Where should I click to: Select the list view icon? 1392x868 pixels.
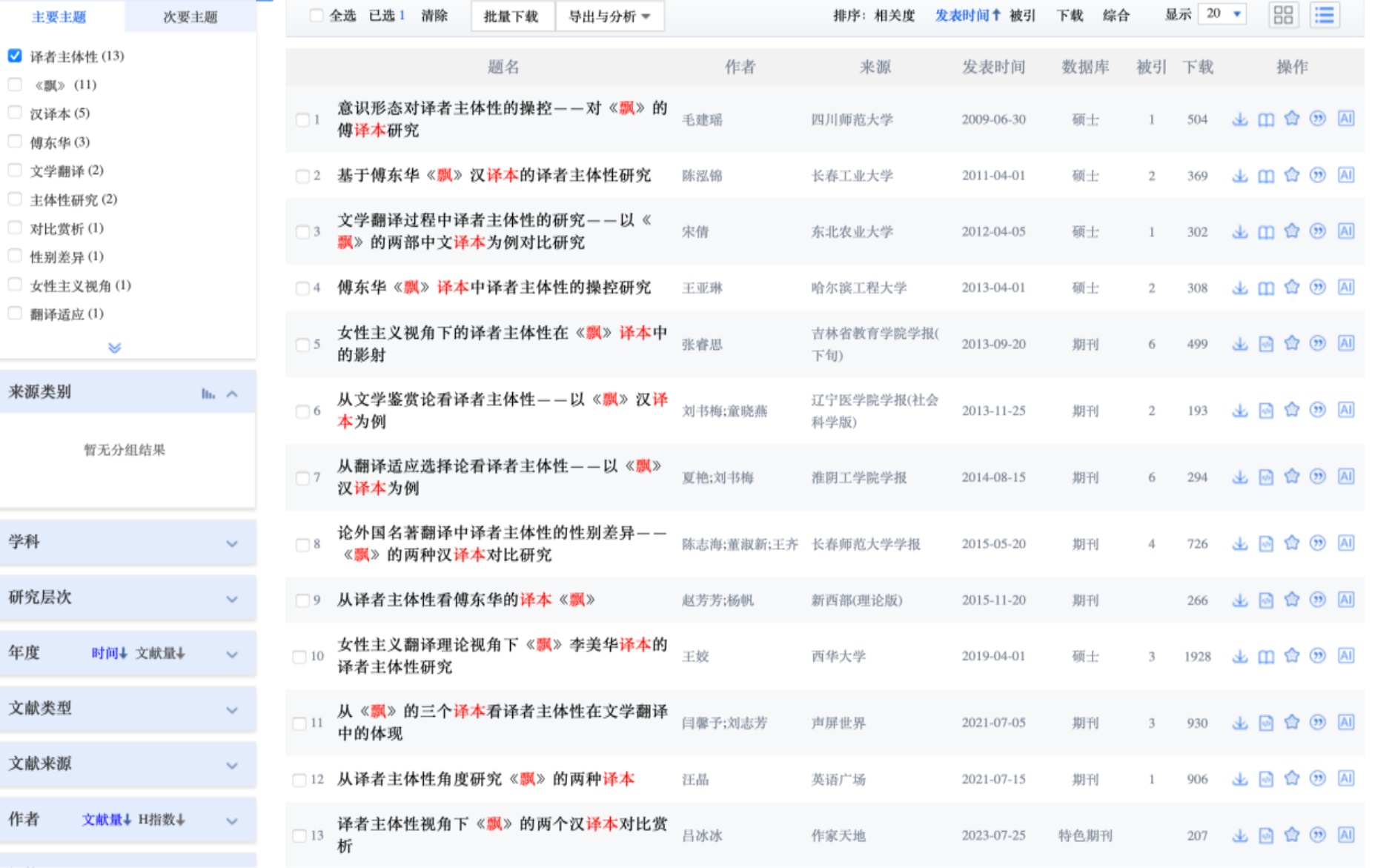(x=1325, y=15)
